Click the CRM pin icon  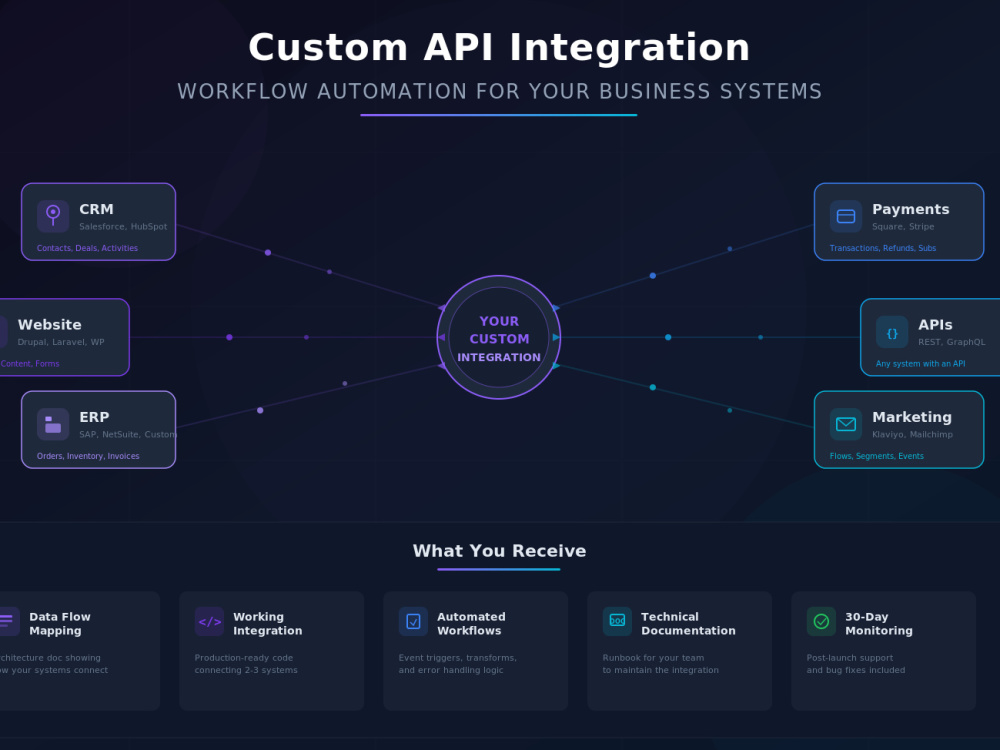[x=53, y=216]
